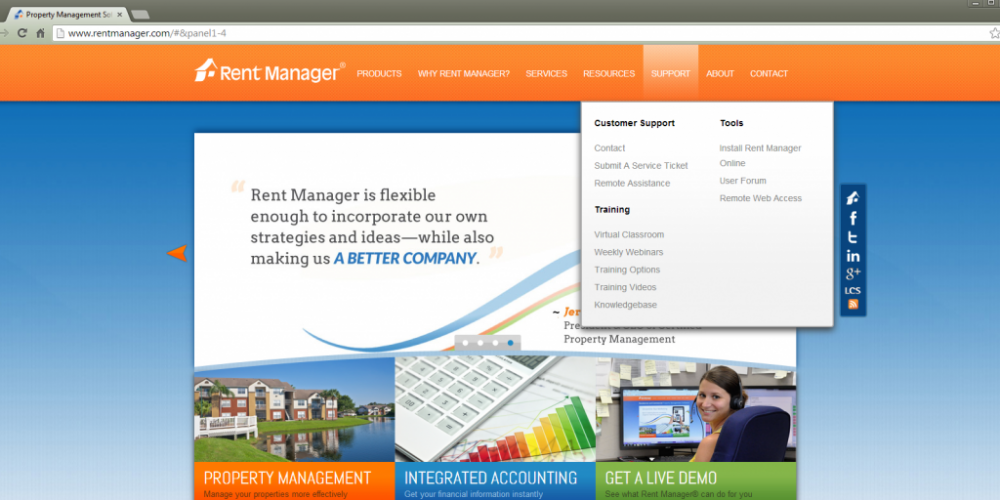Screen dimensions: 1000x500
Task: Open the PRODUCTS menu
Action: [379, 73]
